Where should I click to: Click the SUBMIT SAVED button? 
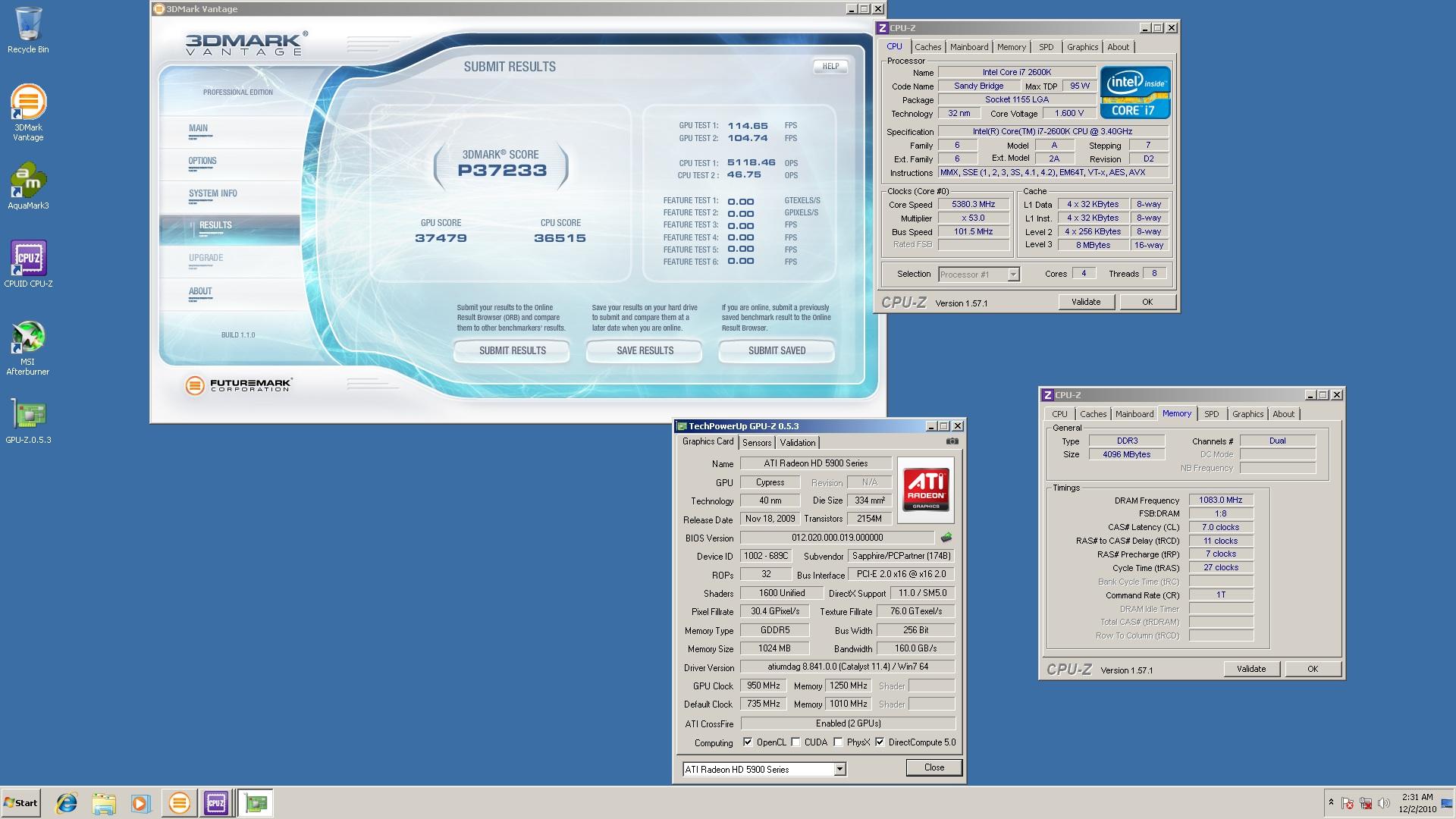[777, 350]
